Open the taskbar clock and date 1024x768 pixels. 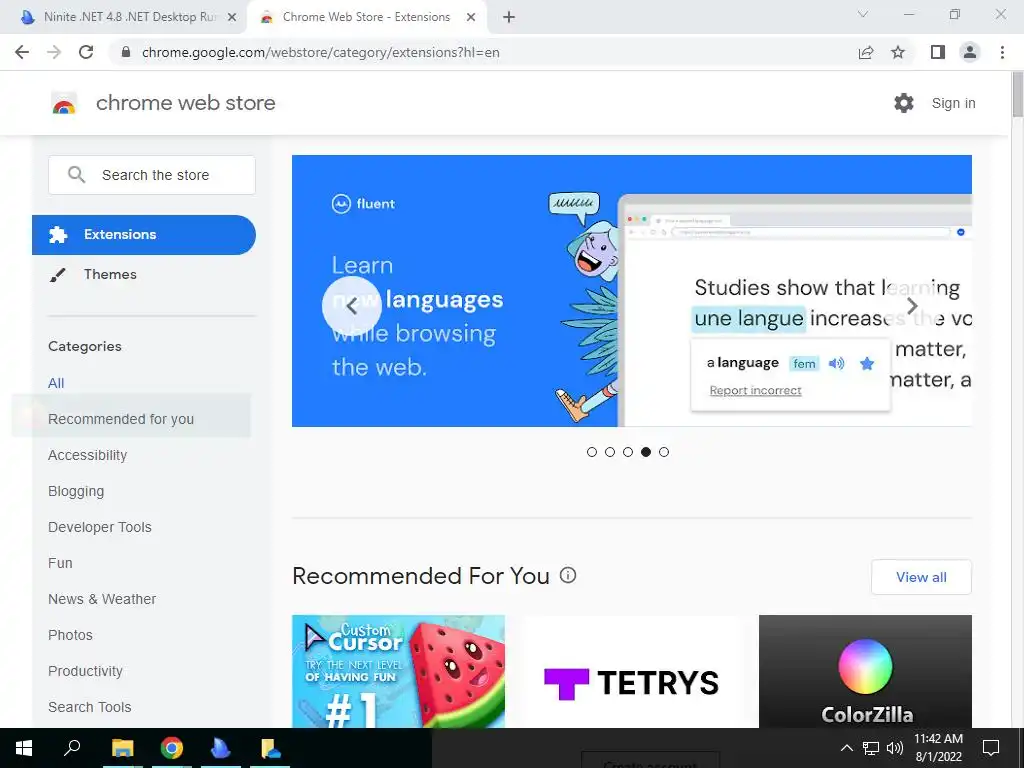click(x=938, y=748)
